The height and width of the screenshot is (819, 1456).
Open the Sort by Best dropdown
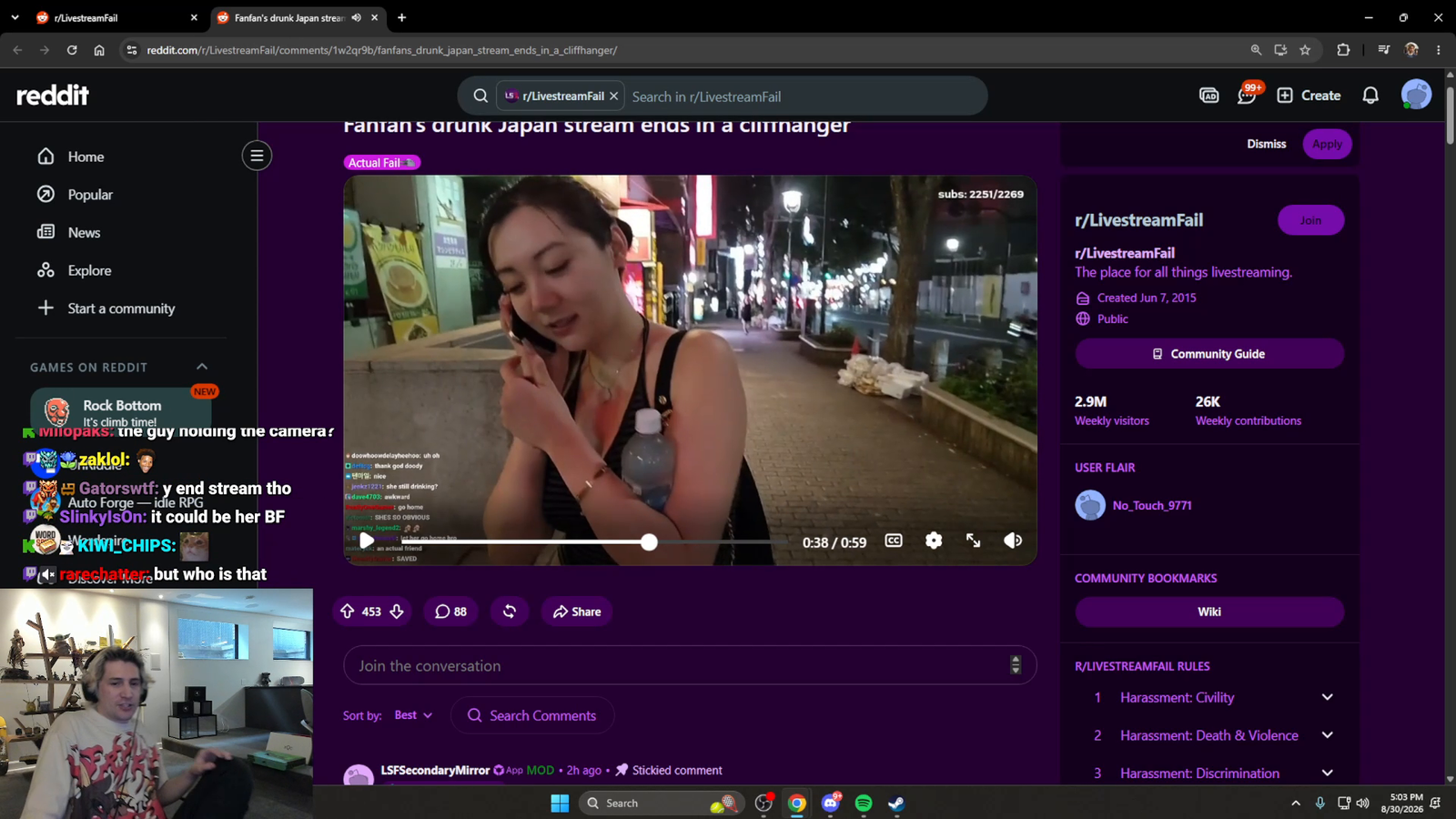tap(413, 715)
